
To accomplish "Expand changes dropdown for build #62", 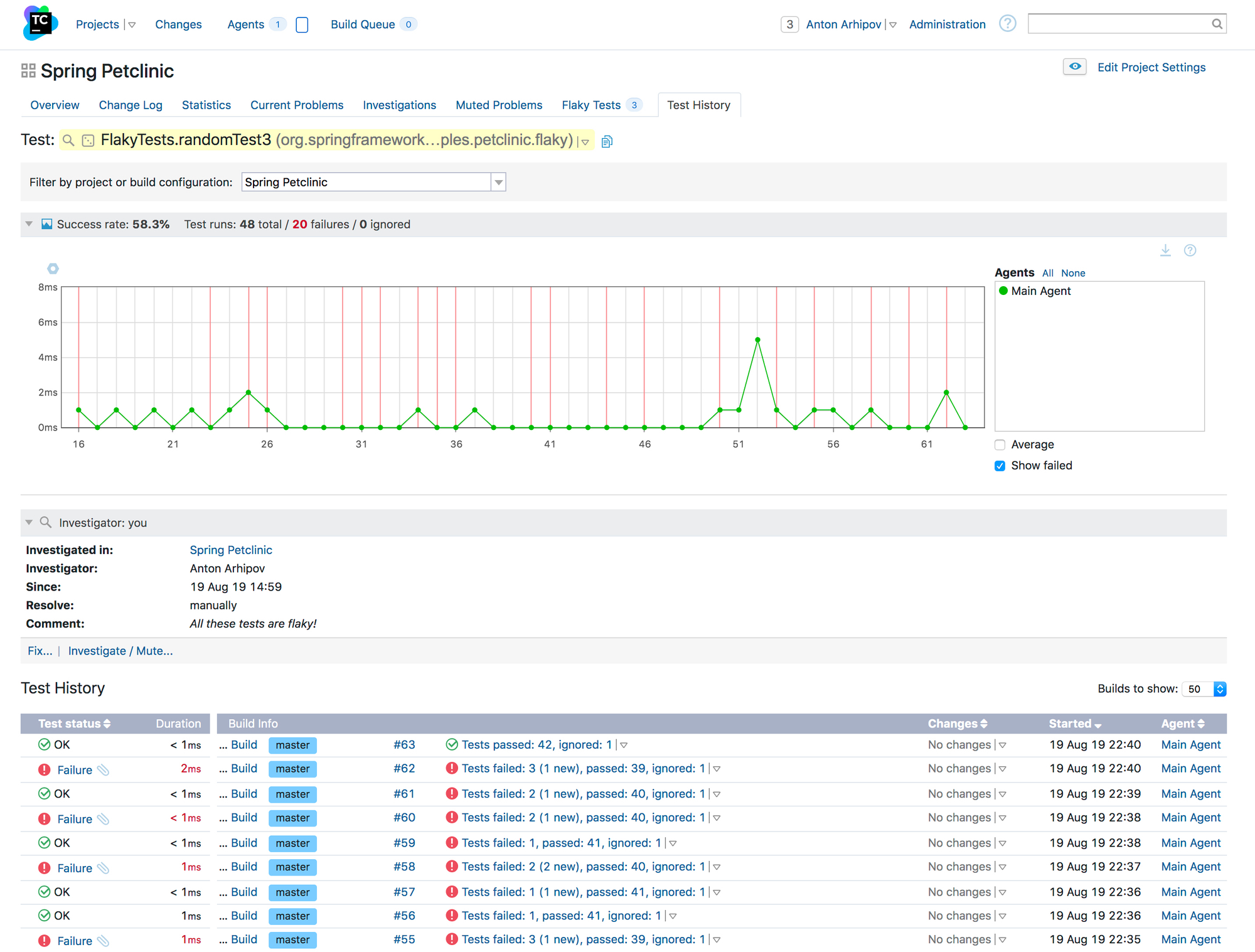I will (x=1003, y=769).
